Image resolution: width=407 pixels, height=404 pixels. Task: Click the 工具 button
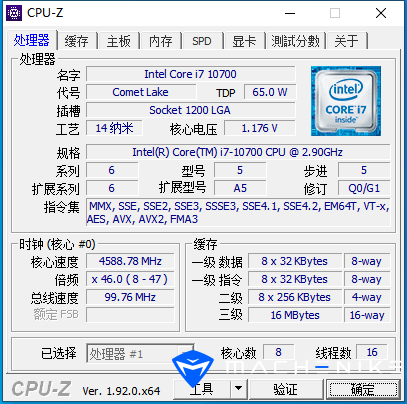202,388
